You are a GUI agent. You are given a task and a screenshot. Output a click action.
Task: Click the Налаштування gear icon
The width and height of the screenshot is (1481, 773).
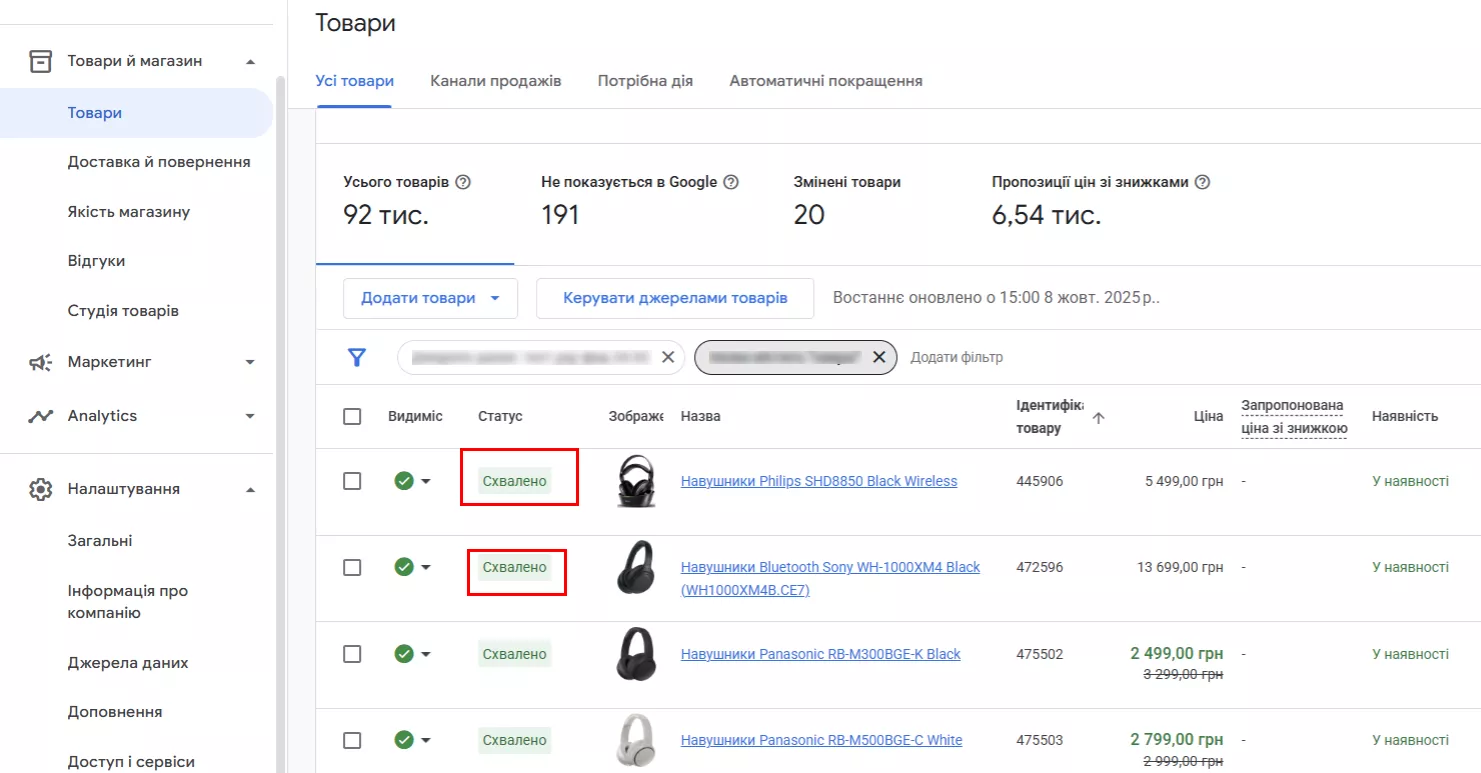(40, 489)
